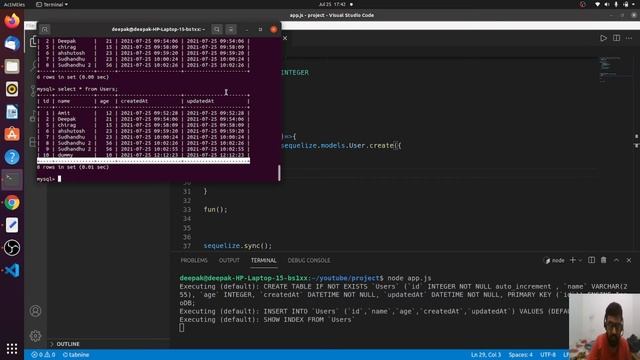Open editor More Actions ellipsis
Image resolution: width=640 pixels, height=360 pixels.
pyautogui.click(x=629, y=38)
